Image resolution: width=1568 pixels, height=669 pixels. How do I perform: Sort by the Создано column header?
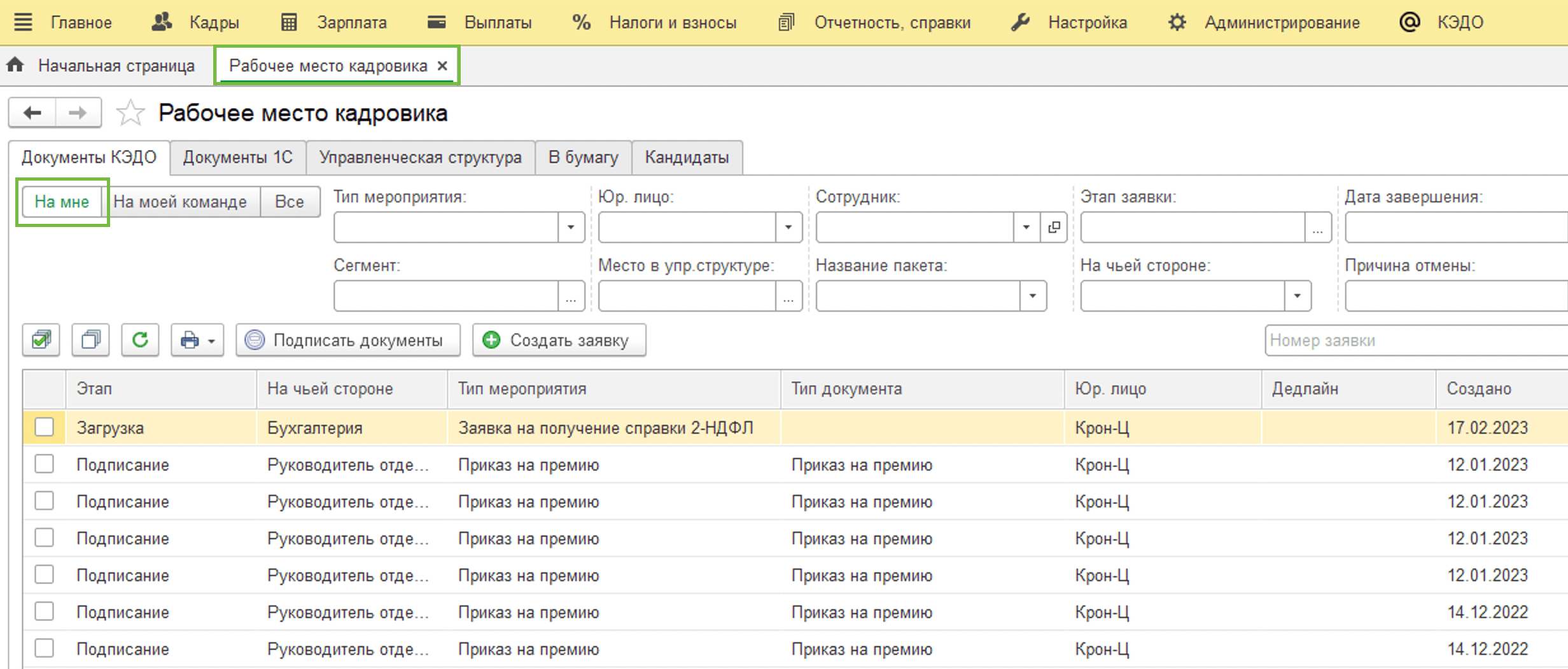(1502, 389)
